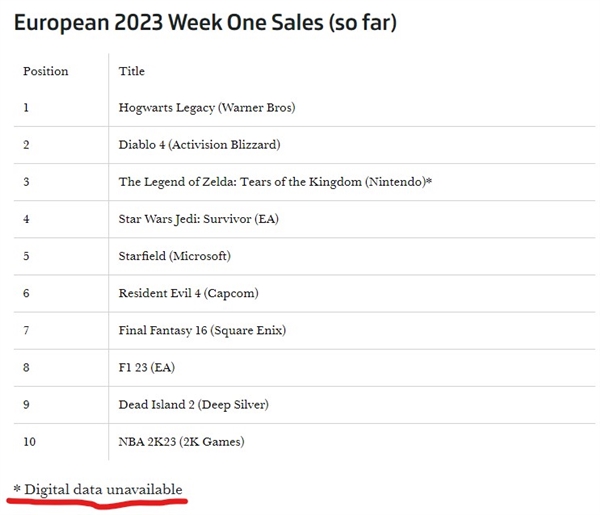Click the Position column header
This screenshot has width=600, height=515.
(45, 71)
